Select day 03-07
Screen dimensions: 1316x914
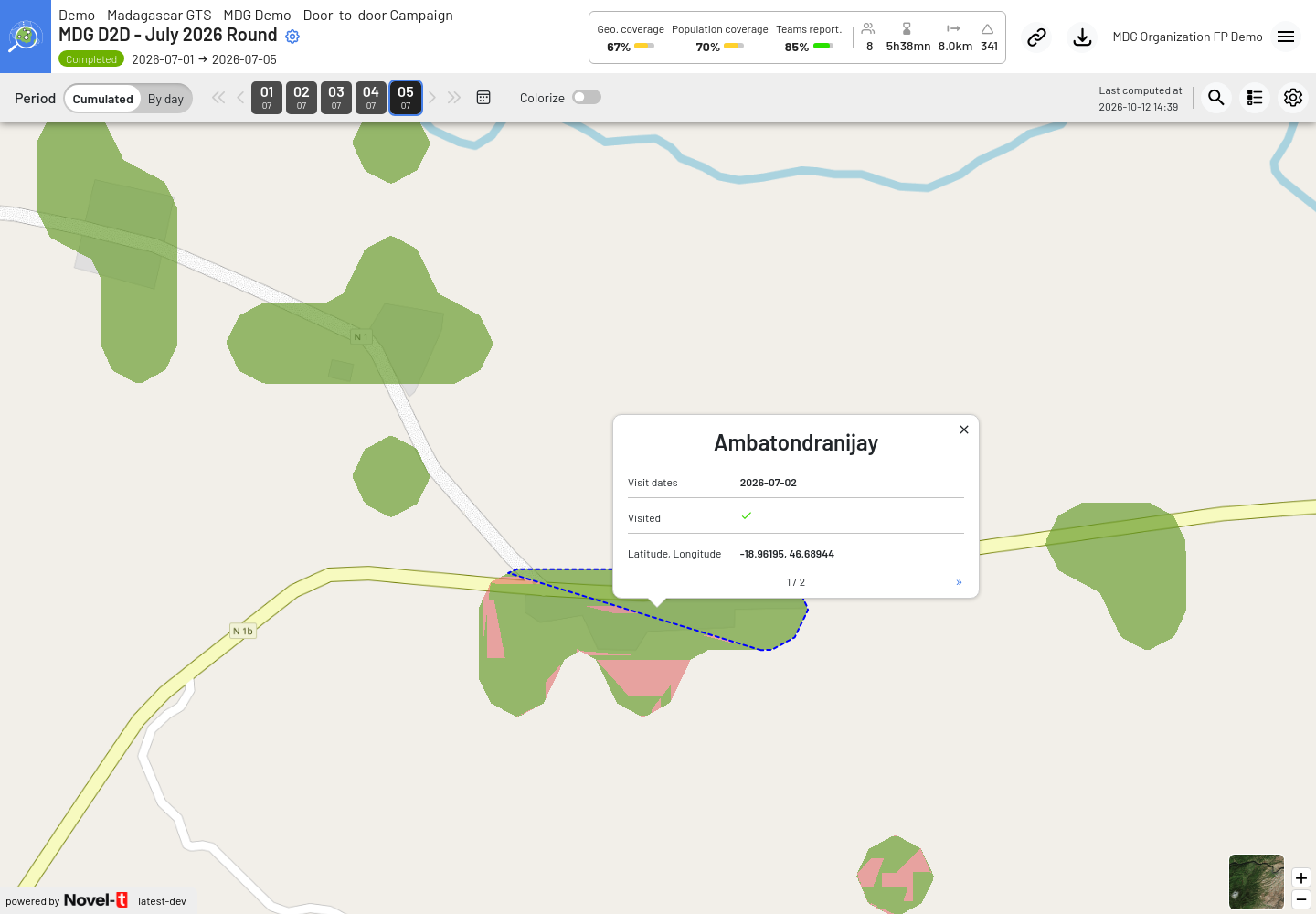pyautogui.click(x=336, y=98)
